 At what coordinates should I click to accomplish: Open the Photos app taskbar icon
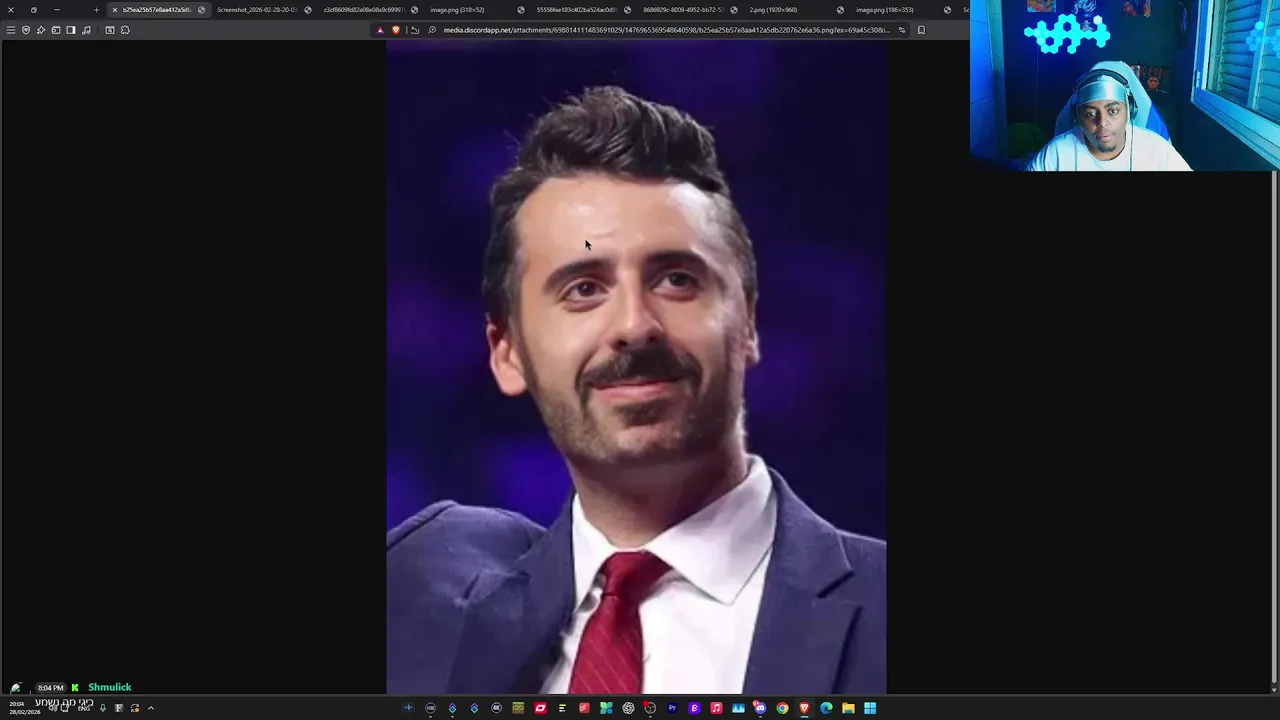tap(738, 708)
